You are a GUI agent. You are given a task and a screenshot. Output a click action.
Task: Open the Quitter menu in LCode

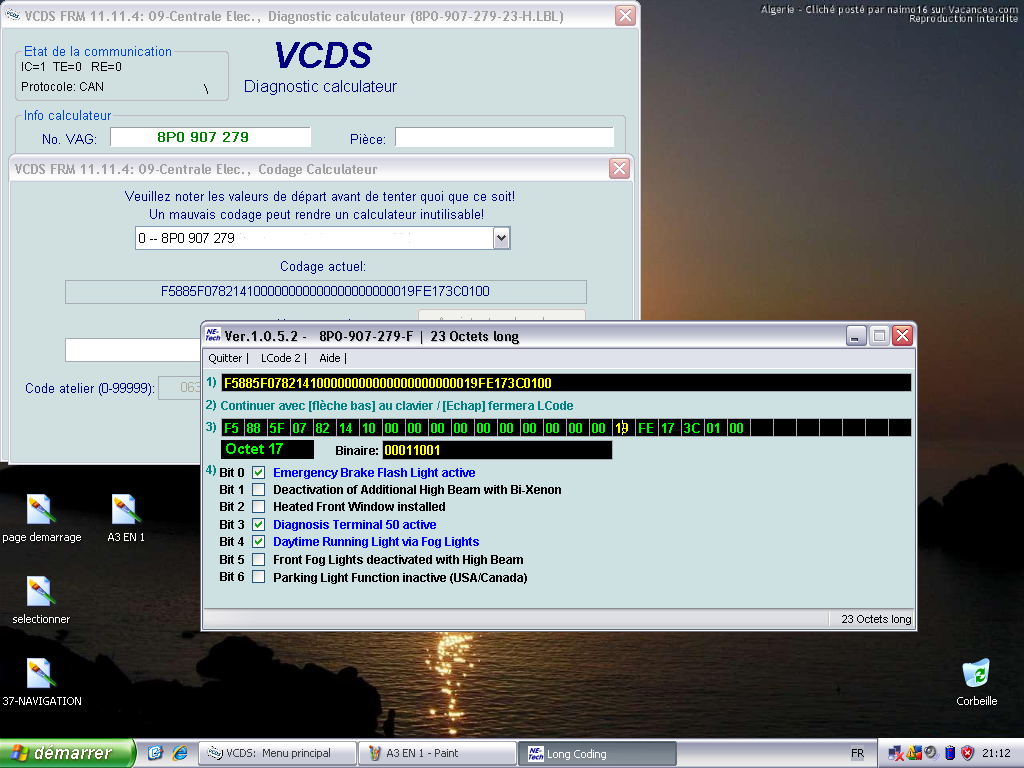[225, 358]
